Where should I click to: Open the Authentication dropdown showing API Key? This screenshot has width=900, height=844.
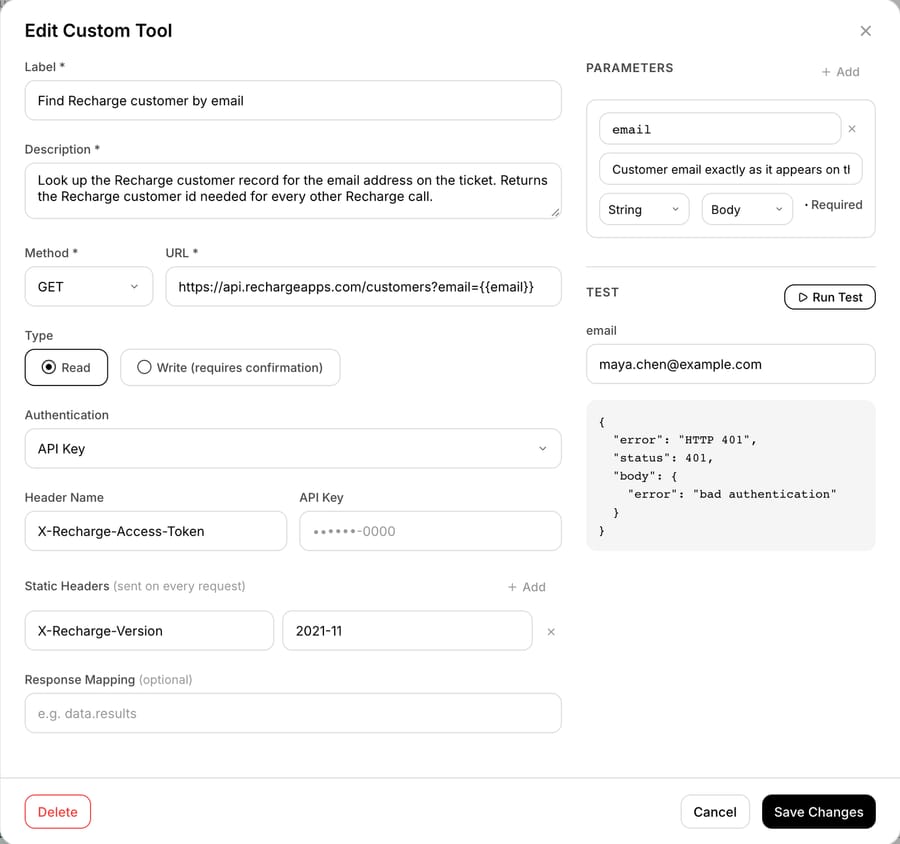coord(293,448)
